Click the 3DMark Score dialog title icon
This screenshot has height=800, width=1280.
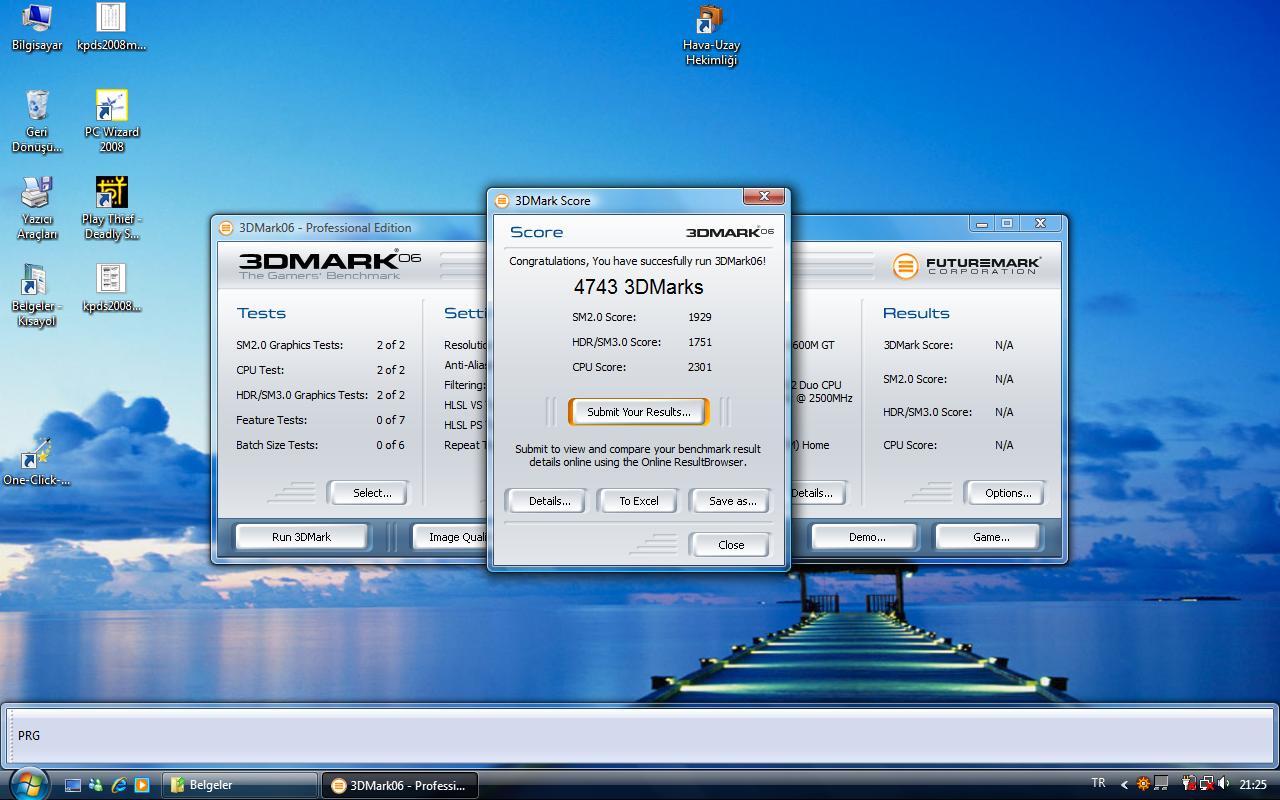point(503,200)
